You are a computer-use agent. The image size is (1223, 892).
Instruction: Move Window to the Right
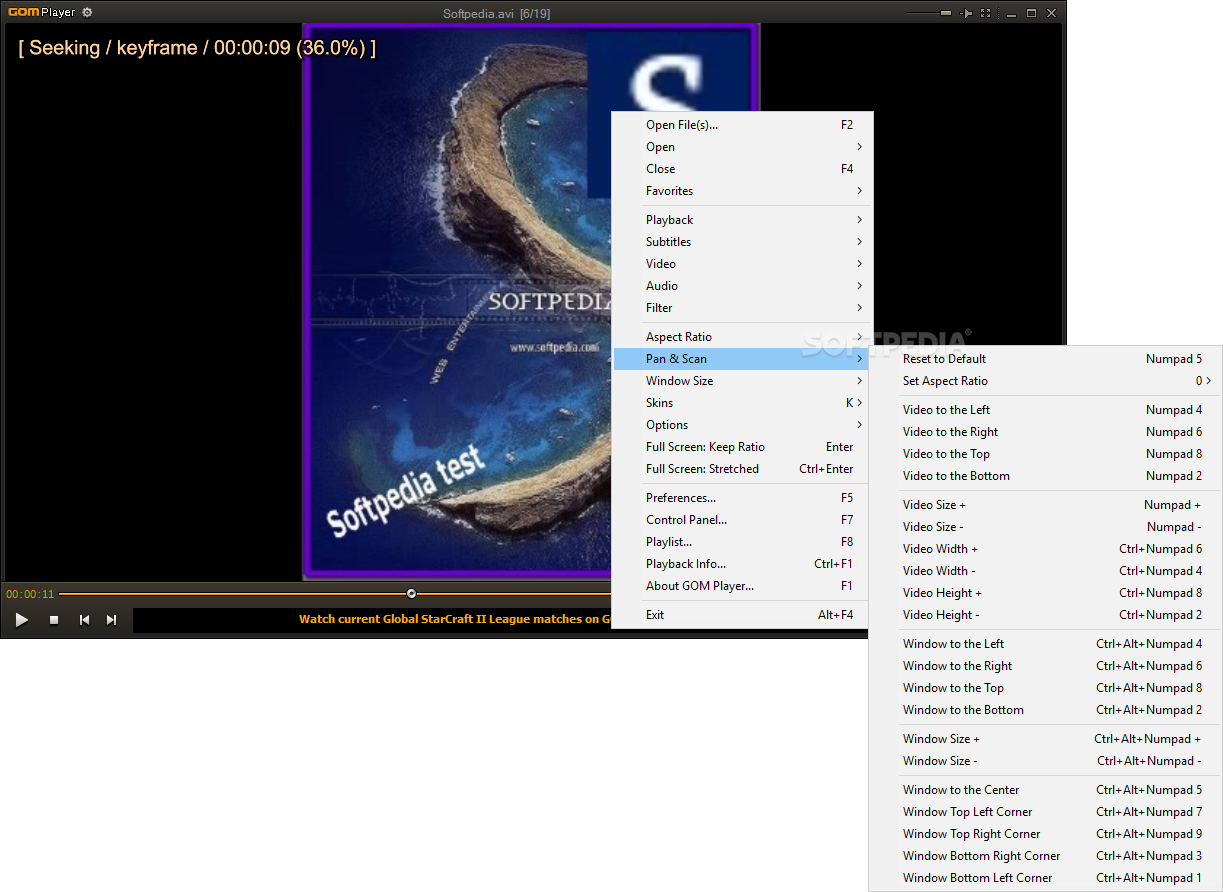pos(1046,666)
